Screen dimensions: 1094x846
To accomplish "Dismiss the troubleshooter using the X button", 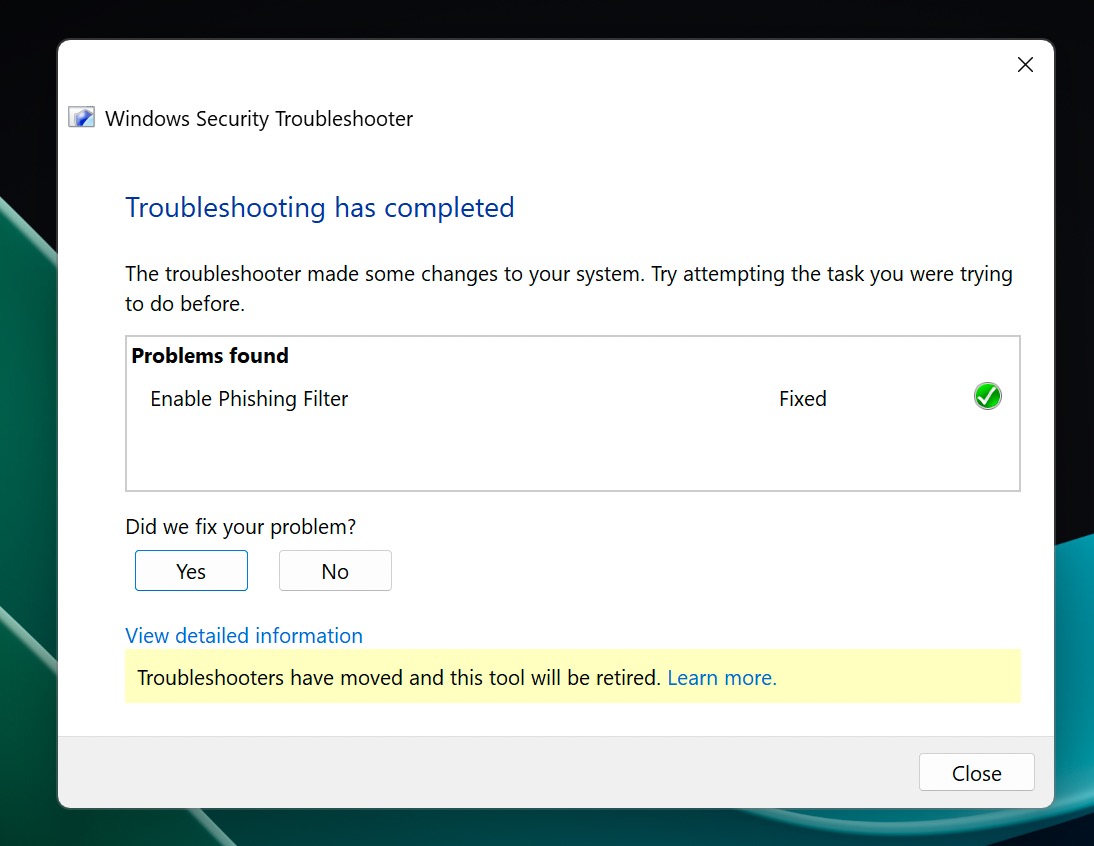I will (1025, 64).
